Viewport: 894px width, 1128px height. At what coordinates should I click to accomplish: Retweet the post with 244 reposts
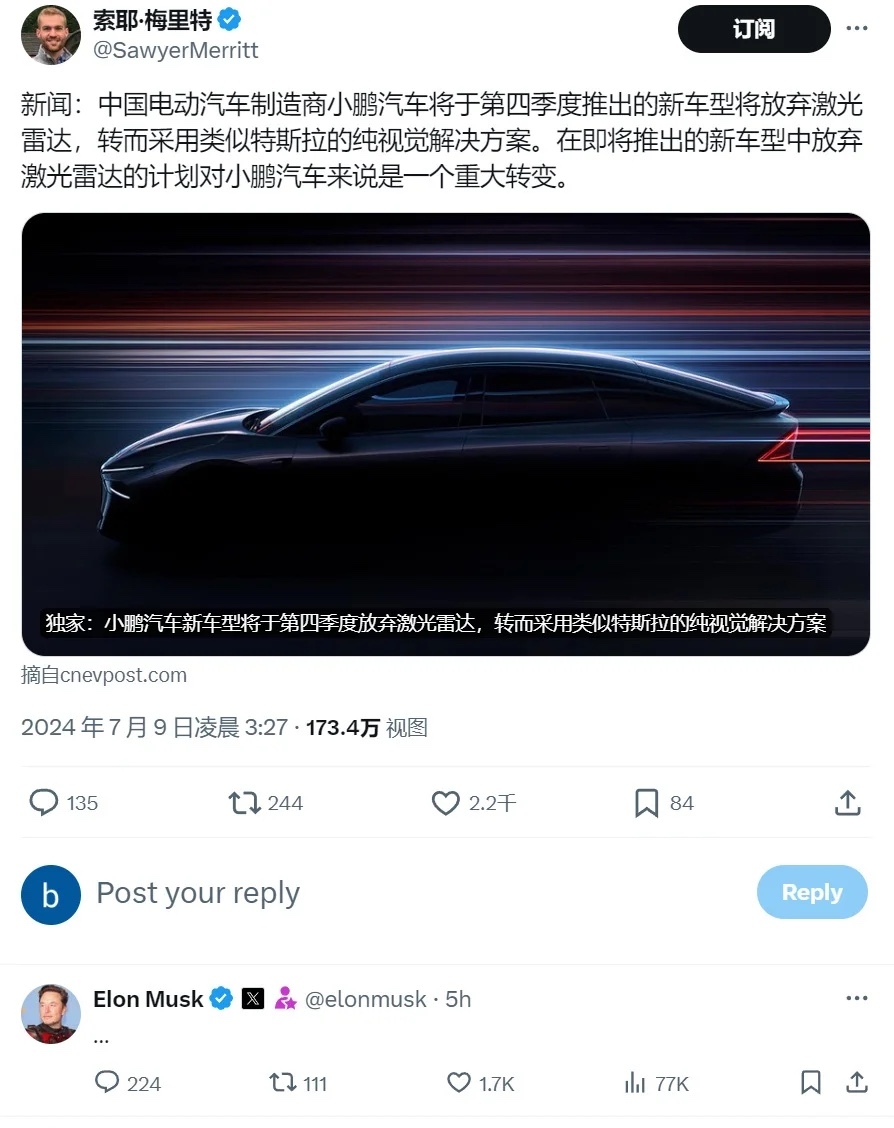[245, 802]
